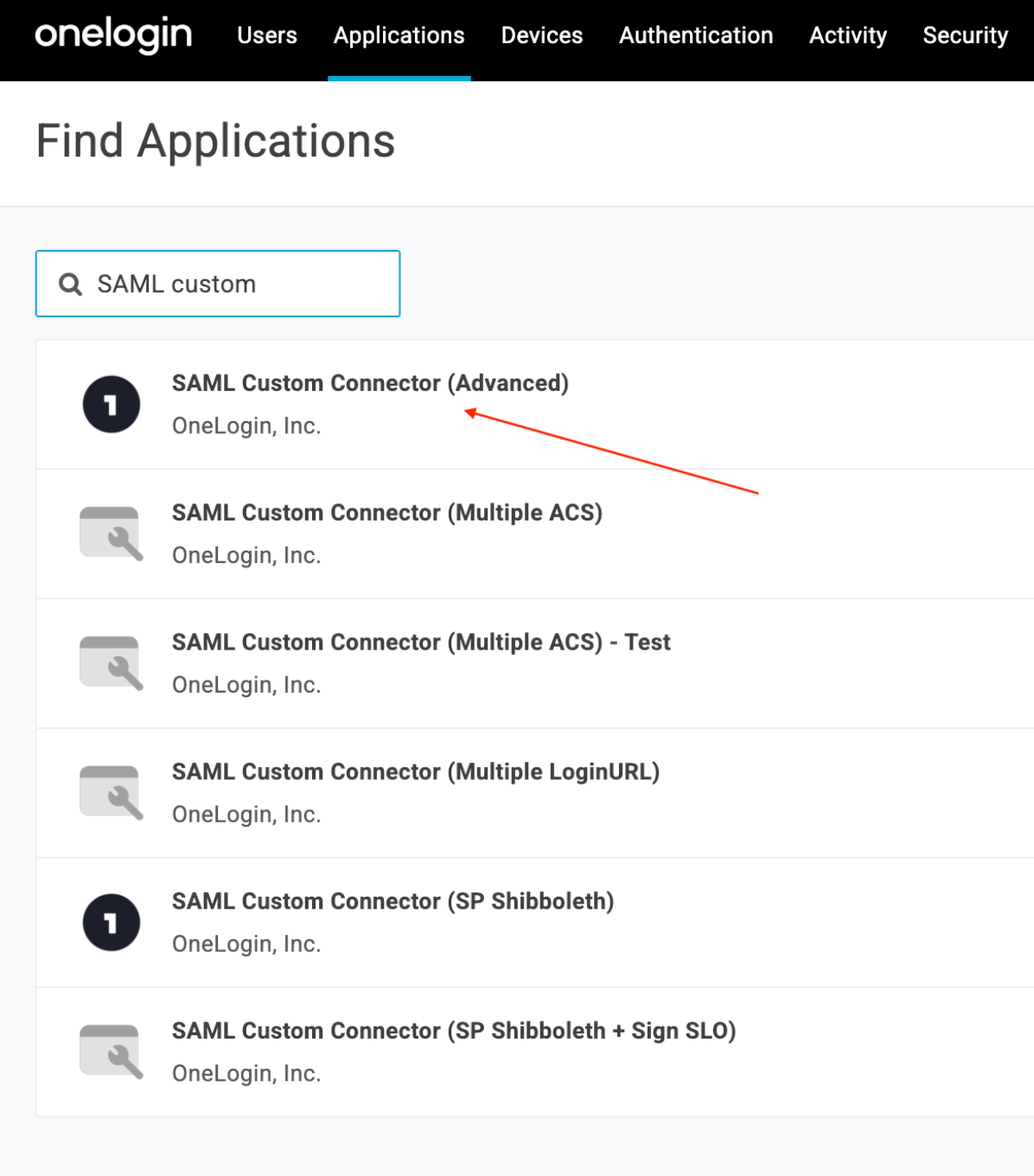1034x1176 pixels.
Task: Select SAML Custom Connector (SP Shibboleth + Sign SLO)
Action: (x=454, y=1032)
